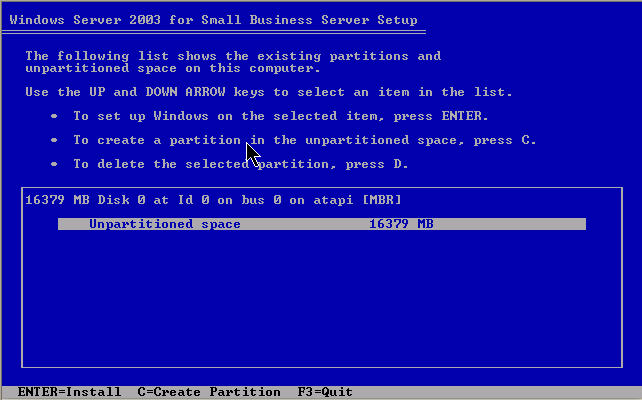
Task: Click the 'press C.' instruction text
Action: tap(504, 140)
